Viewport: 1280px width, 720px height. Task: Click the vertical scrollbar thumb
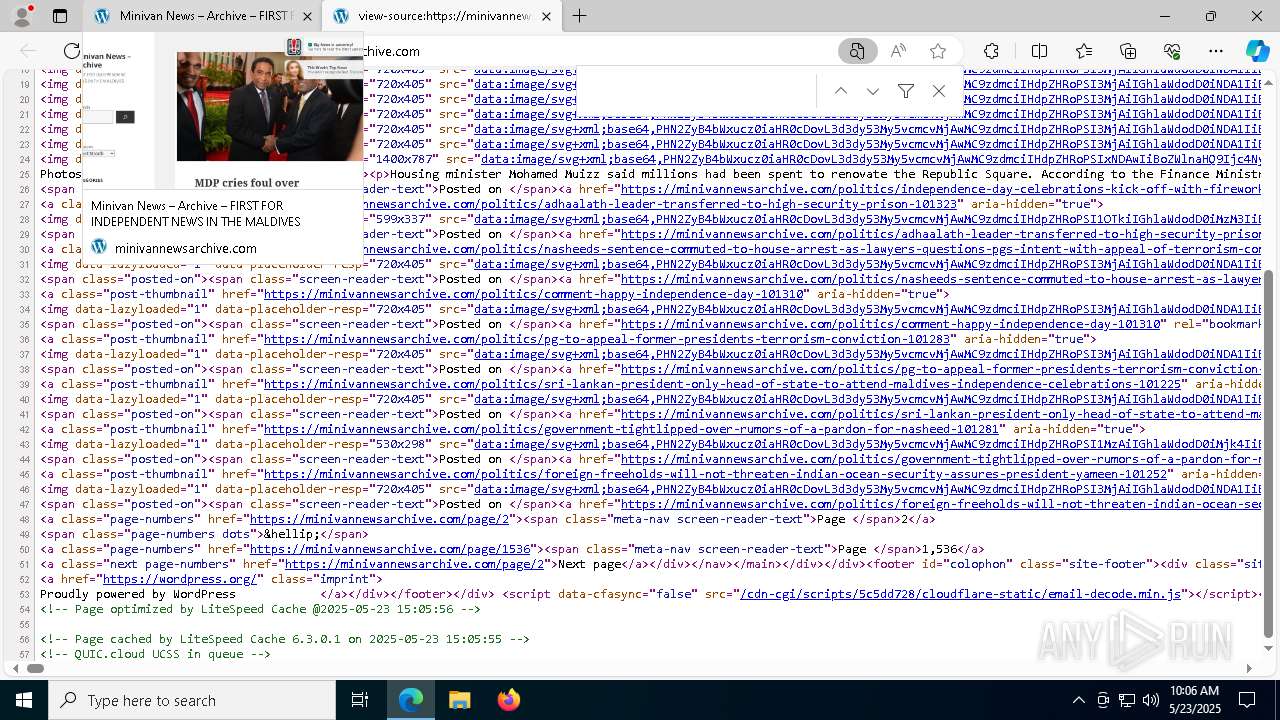tap(1269, 453)
